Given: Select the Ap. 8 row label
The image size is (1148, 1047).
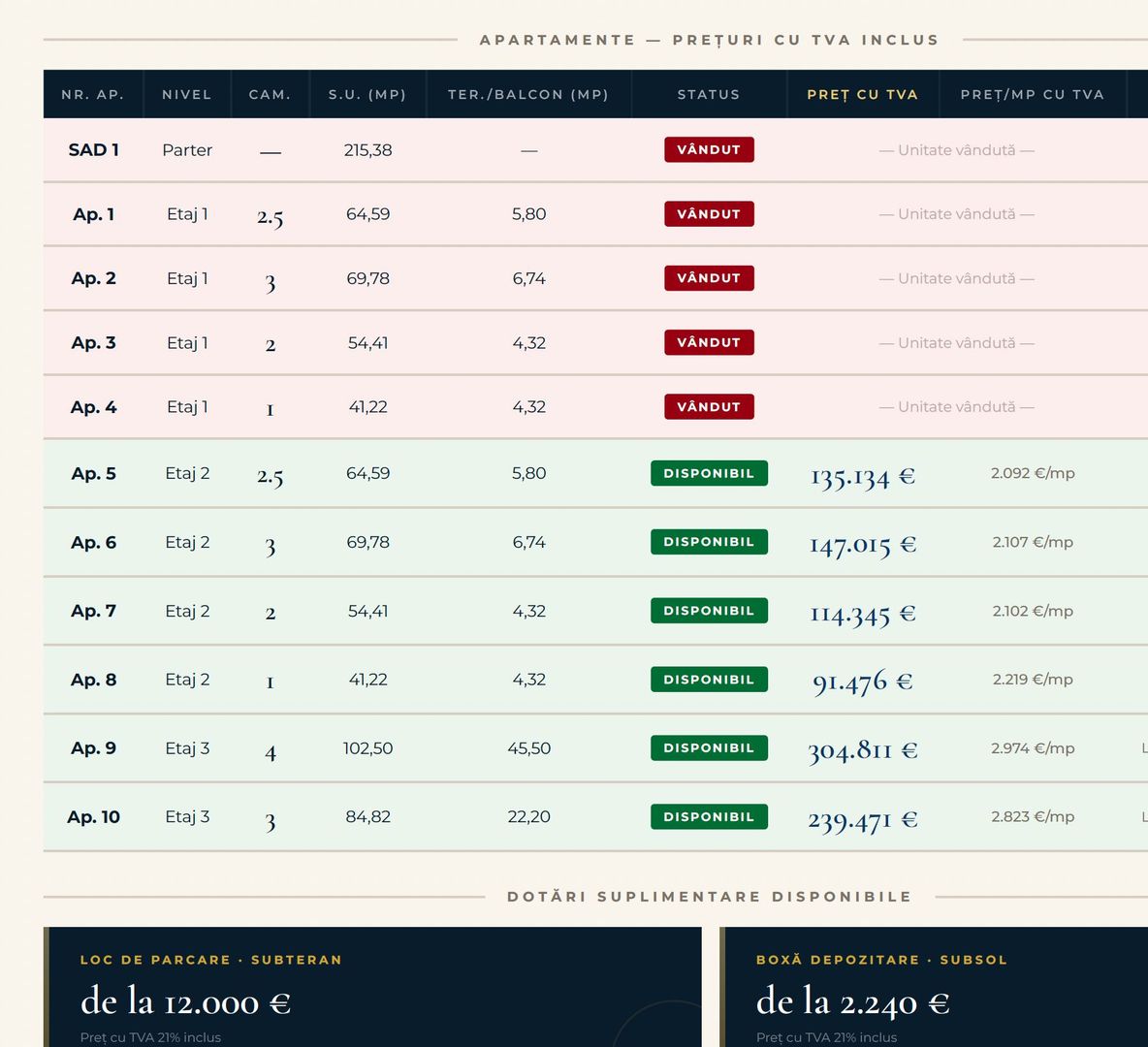Looking at the screenshot, I should (x=93, y=680).
